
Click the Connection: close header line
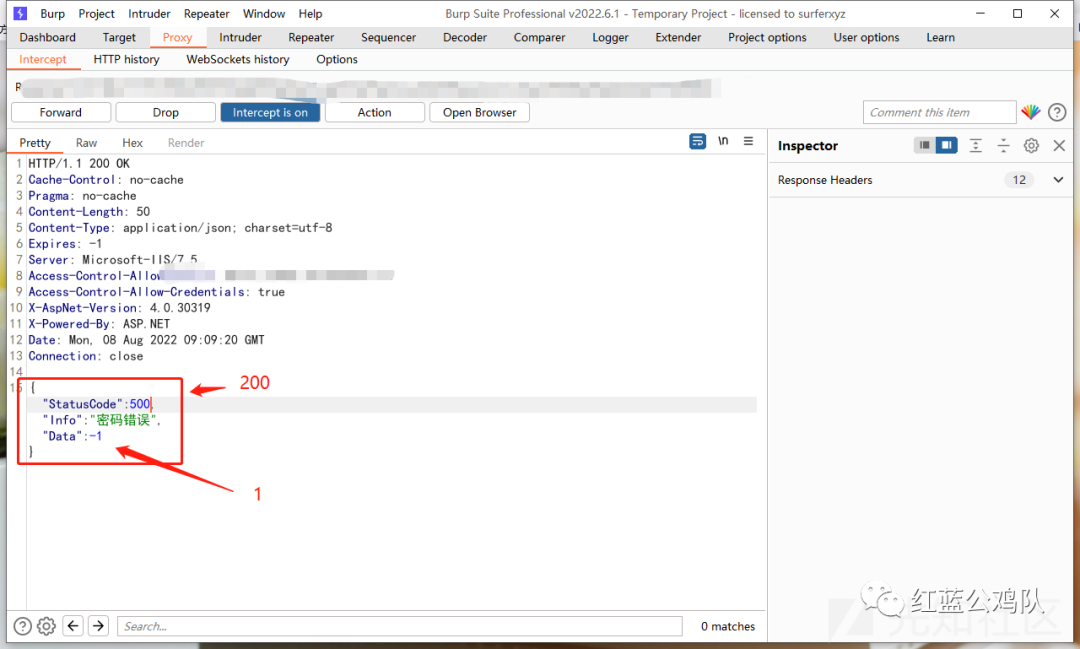click(x=85, y=356)
